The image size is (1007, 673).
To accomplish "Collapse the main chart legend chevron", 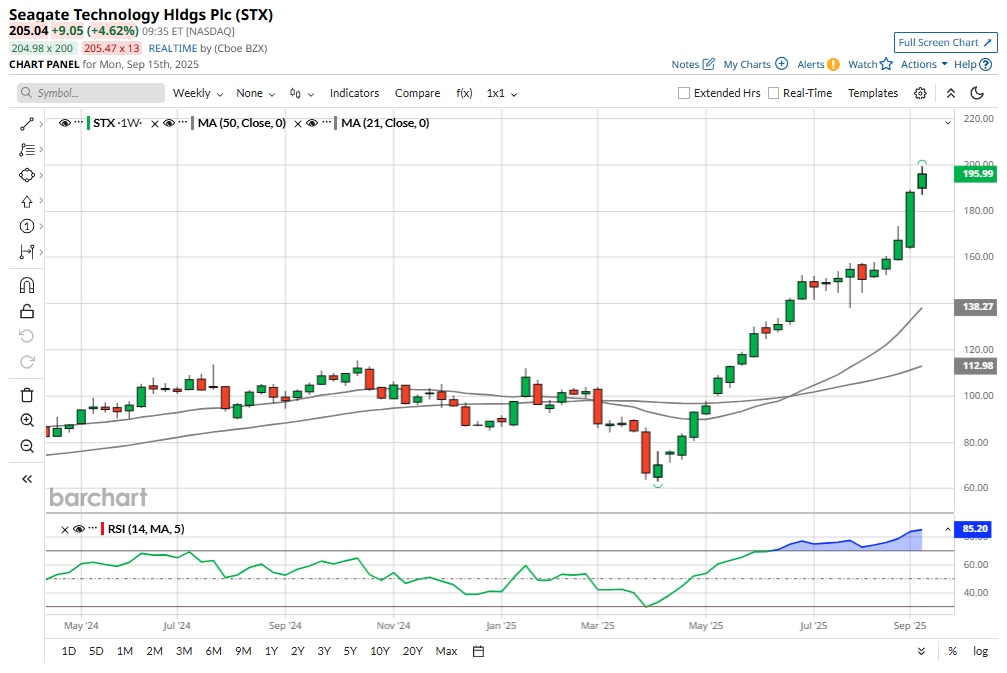I will point(948,123).
